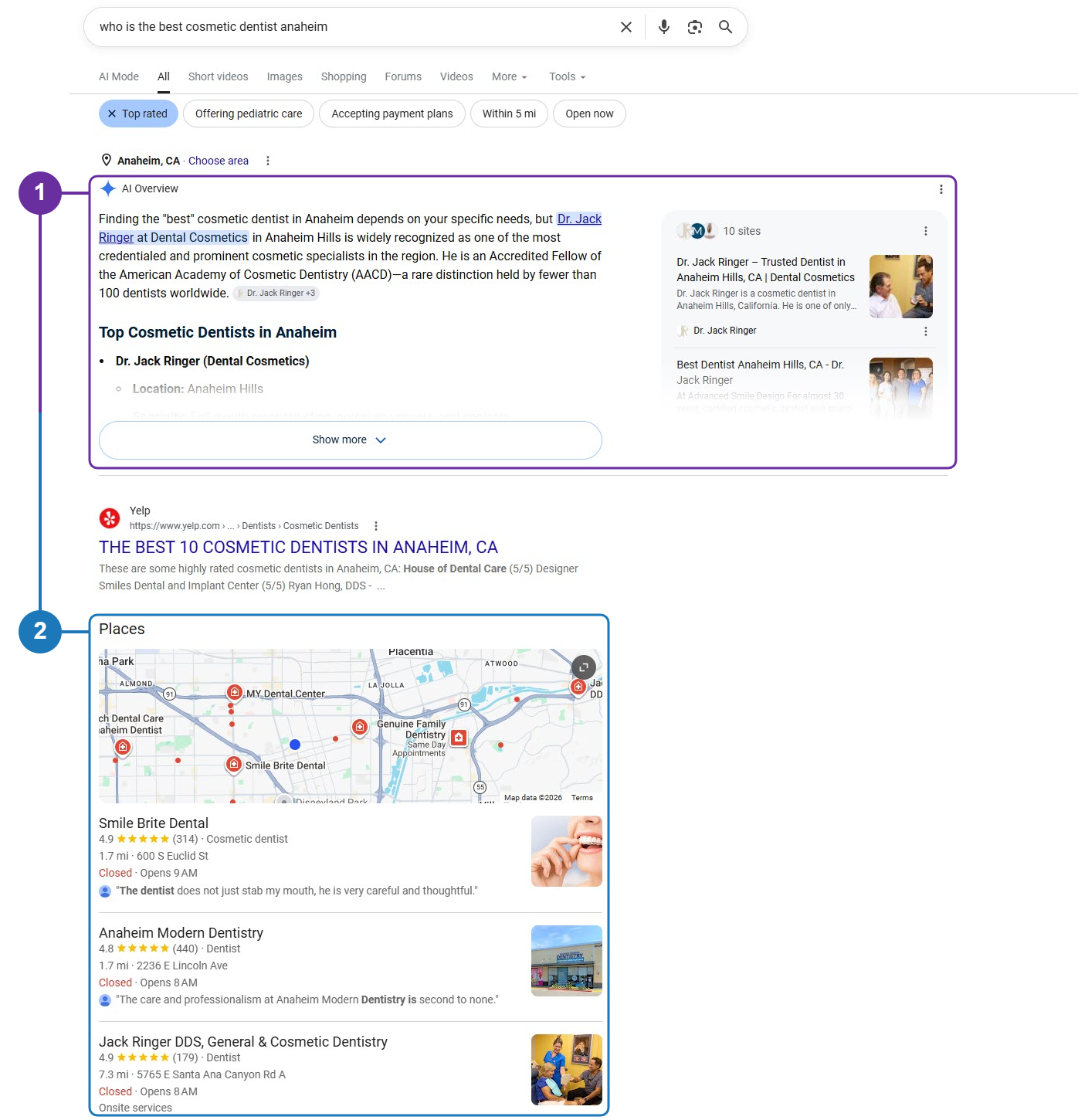Screen dimensions: 1078x1120
Task: Open the Anaheim Modern Dentistry listing
Action: pos(181,933)
